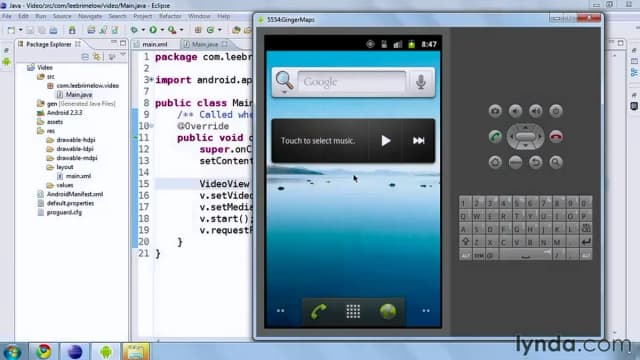This screenshot has height=360, width=640.
Task: Click the Google search input field
Action: click(x=352, y=82)
